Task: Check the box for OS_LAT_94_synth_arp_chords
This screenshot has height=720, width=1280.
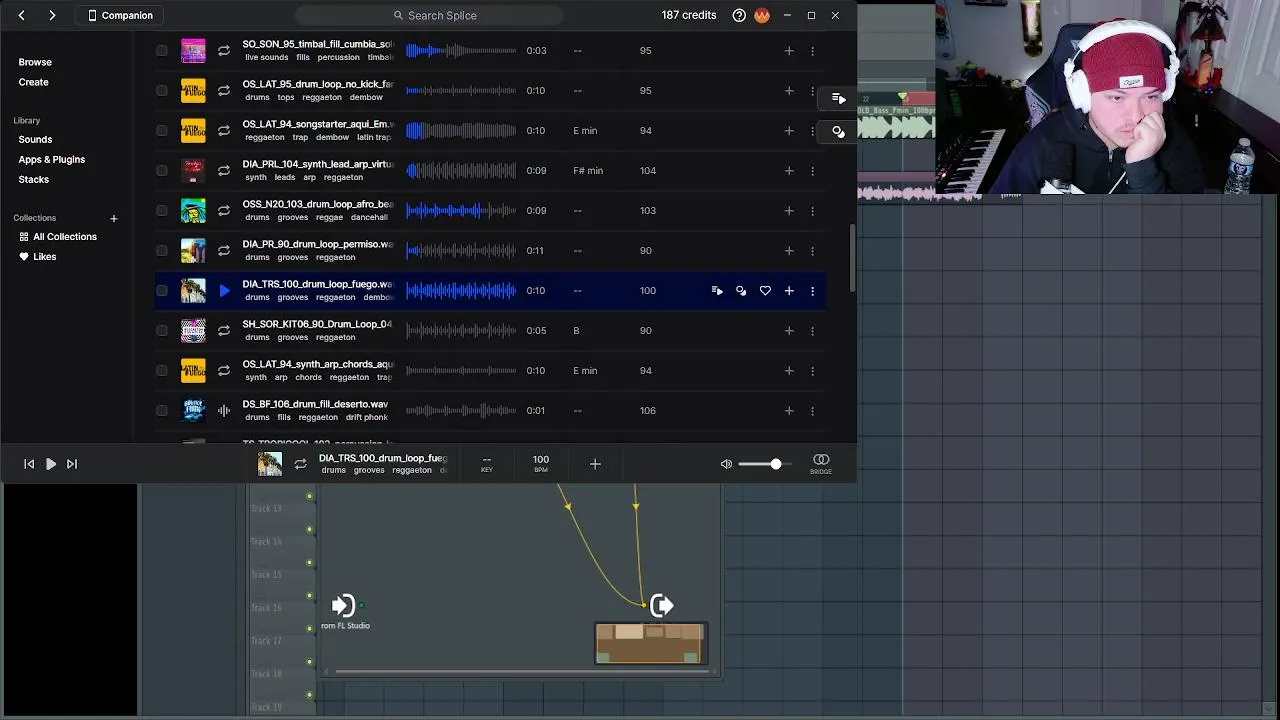Action: click(162, 371)
